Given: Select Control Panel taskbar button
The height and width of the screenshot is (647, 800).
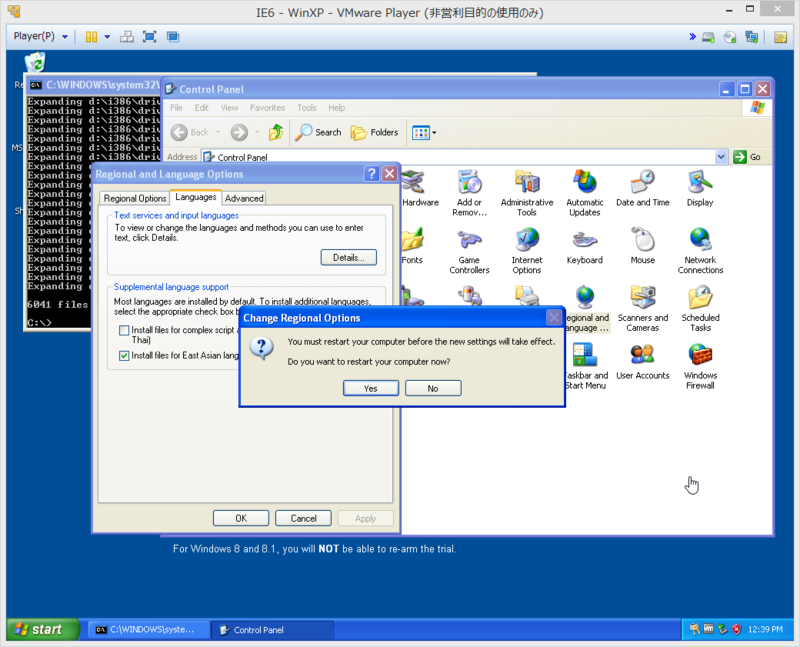Looking at the screenshot, I should tap(272, 630).
